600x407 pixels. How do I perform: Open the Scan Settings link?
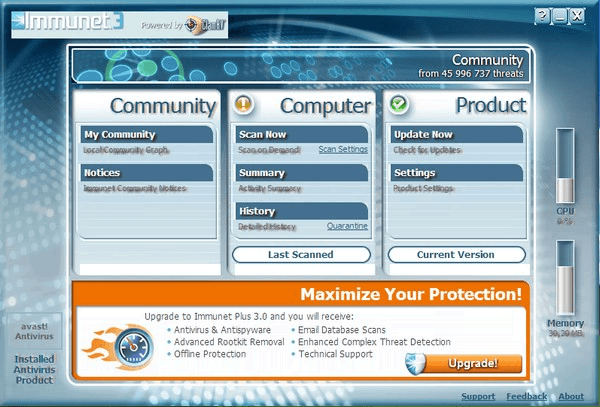coord(343,149)
